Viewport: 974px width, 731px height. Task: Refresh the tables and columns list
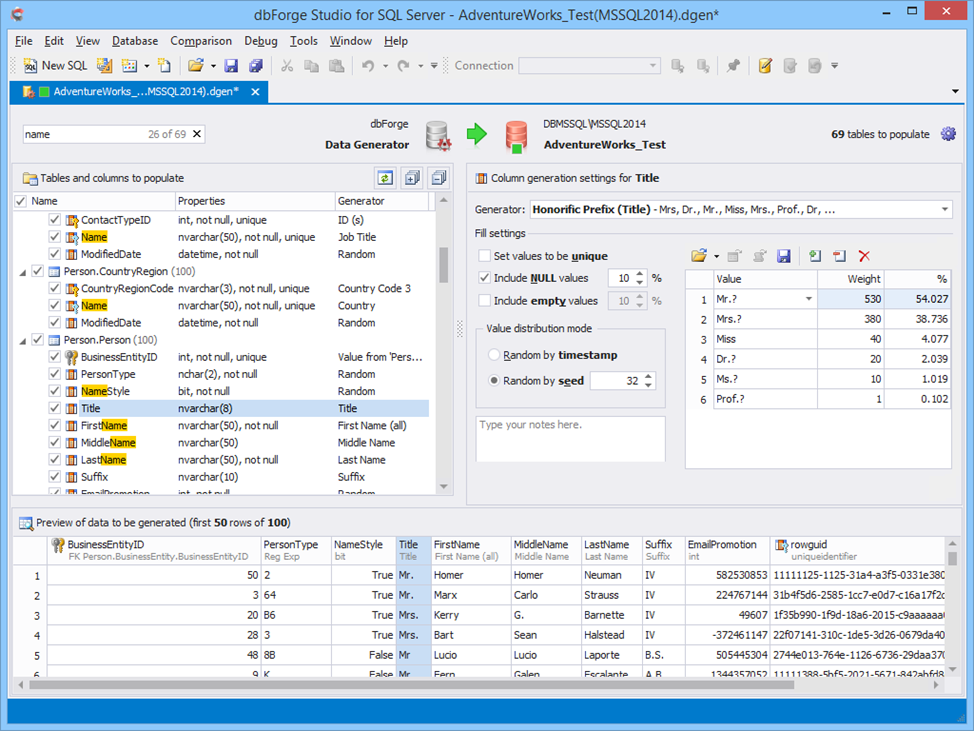tap(384, 177)
